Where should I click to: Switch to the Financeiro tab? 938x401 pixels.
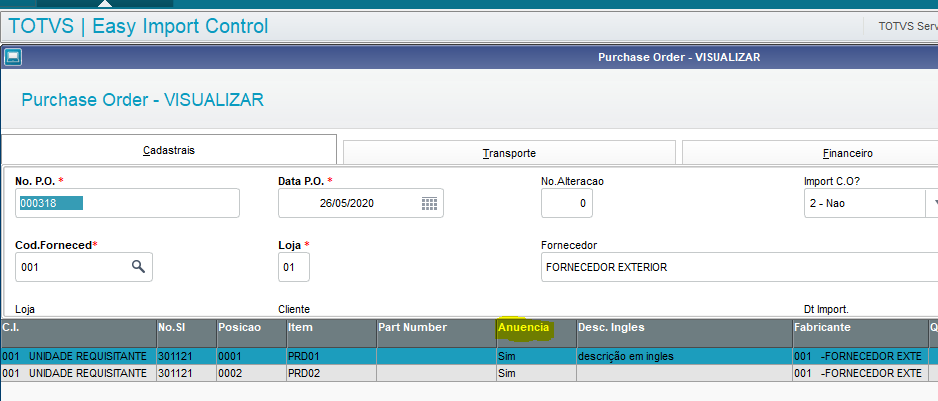click(810, 153)
